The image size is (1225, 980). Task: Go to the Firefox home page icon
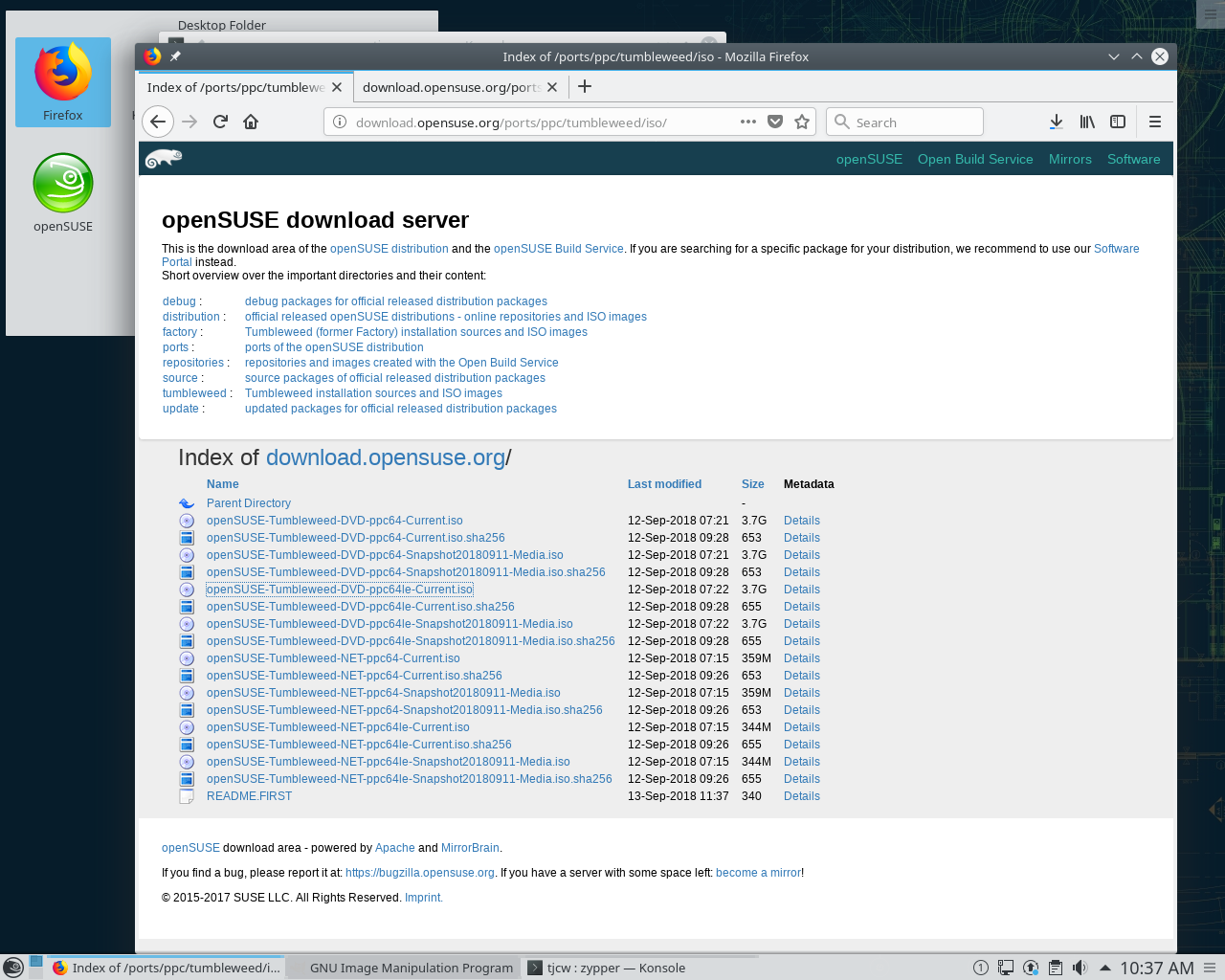pos(251,122)
